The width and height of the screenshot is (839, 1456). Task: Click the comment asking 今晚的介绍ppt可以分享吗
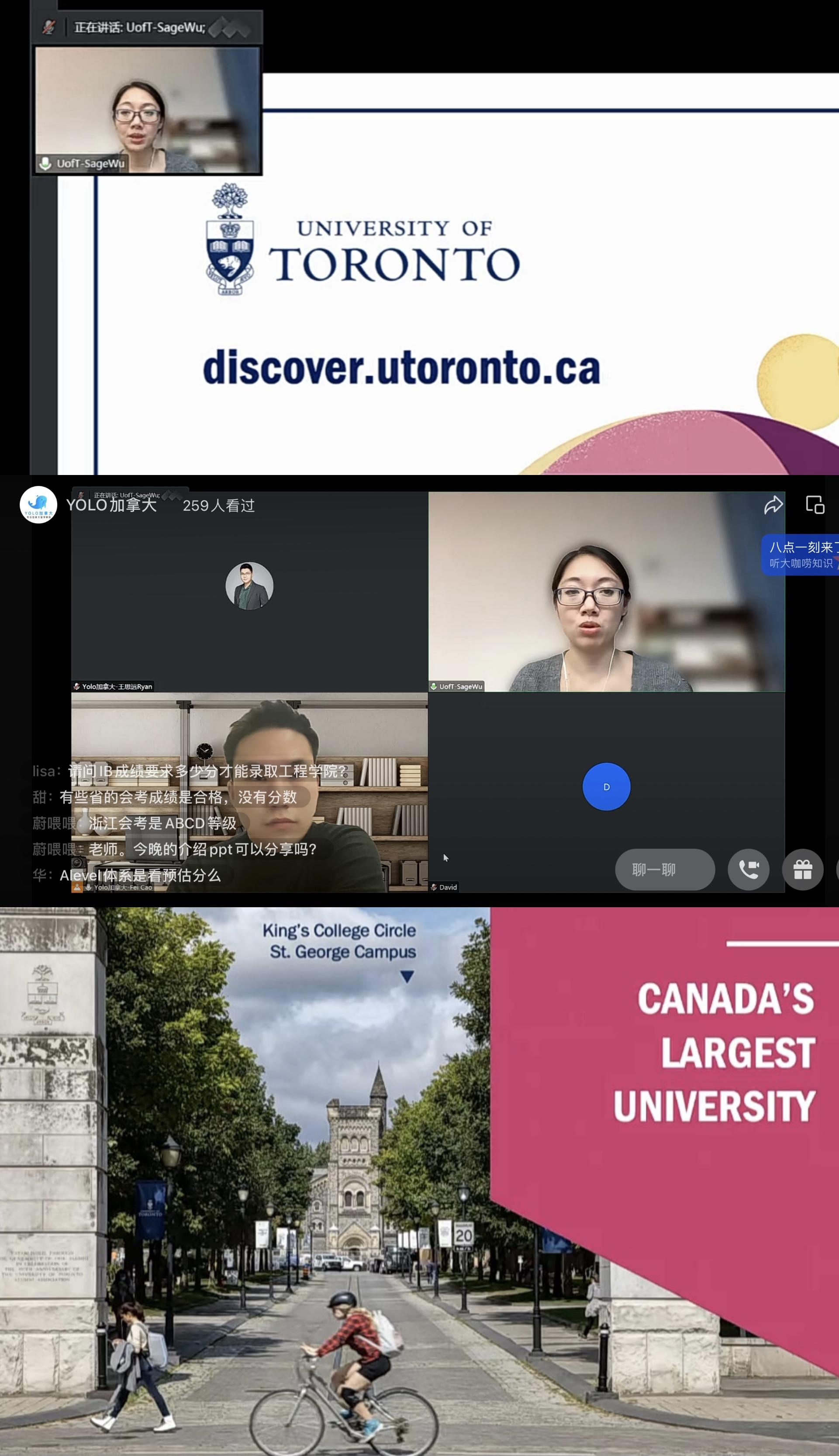pos(175,848)
